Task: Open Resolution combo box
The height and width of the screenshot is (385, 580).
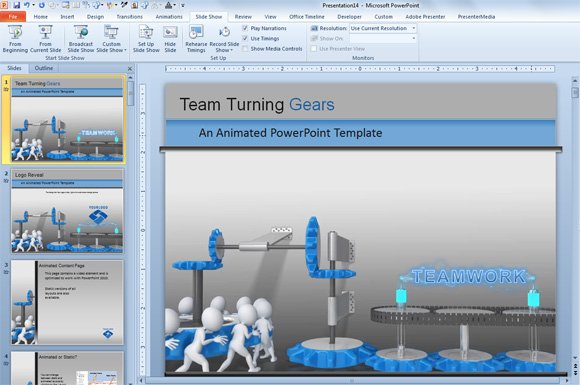Action: point(383,28)
